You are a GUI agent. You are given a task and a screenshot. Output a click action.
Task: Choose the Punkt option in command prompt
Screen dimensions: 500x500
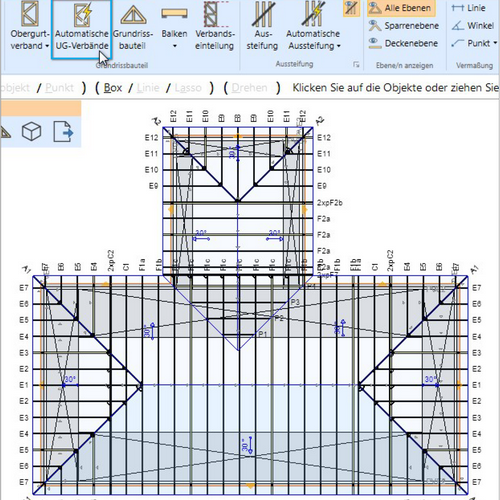59,88
